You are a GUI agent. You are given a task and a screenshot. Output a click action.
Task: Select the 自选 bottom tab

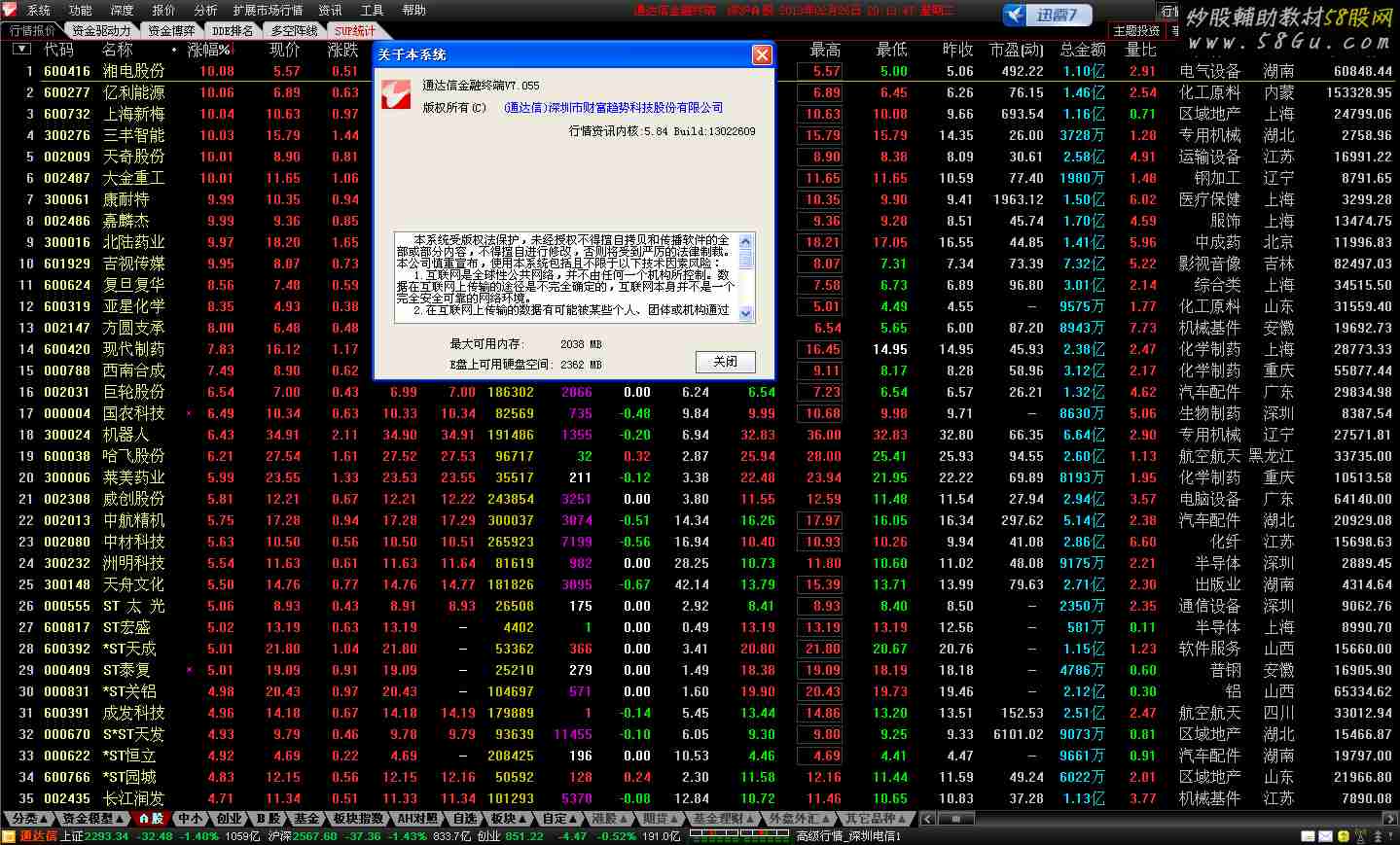pos(464,819)
